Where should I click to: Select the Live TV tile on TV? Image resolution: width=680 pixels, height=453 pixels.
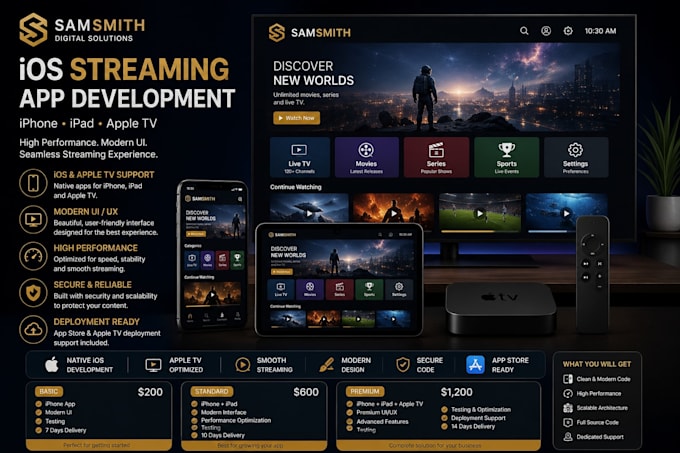coord(300,157)
